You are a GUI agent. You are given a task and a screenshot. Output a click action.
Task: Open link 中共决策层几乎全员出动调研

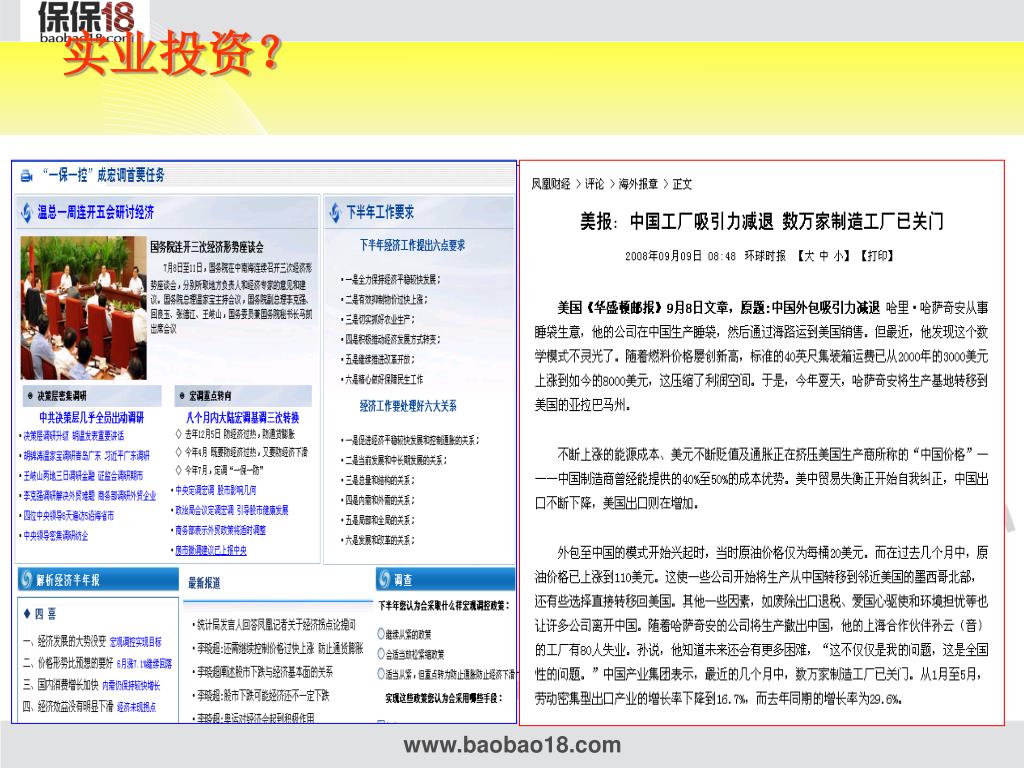pyautogui.click(x=91, y=417)
